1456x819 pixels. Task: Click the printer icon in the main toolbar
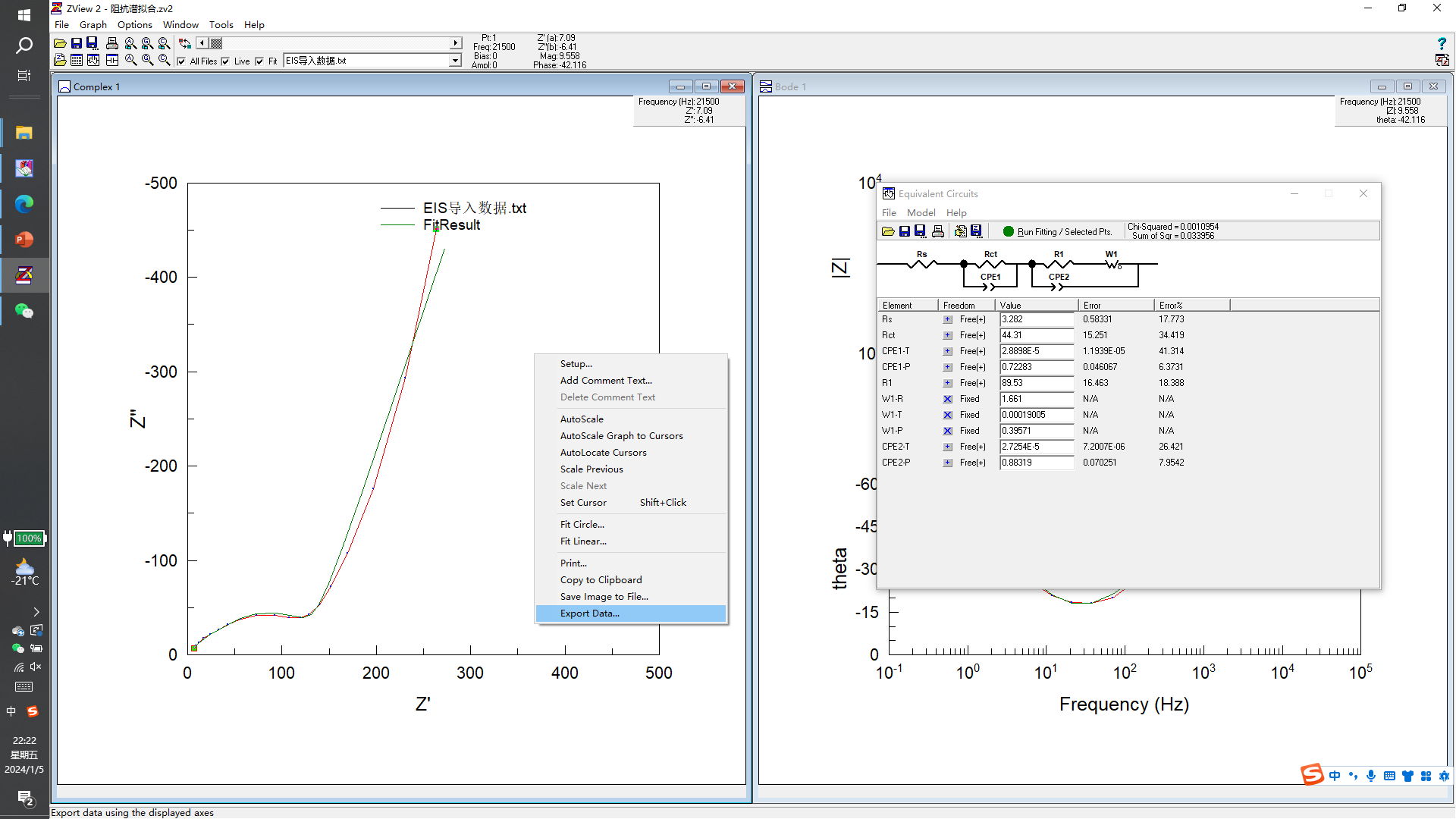pyautogui.click(x=112, y=43)
